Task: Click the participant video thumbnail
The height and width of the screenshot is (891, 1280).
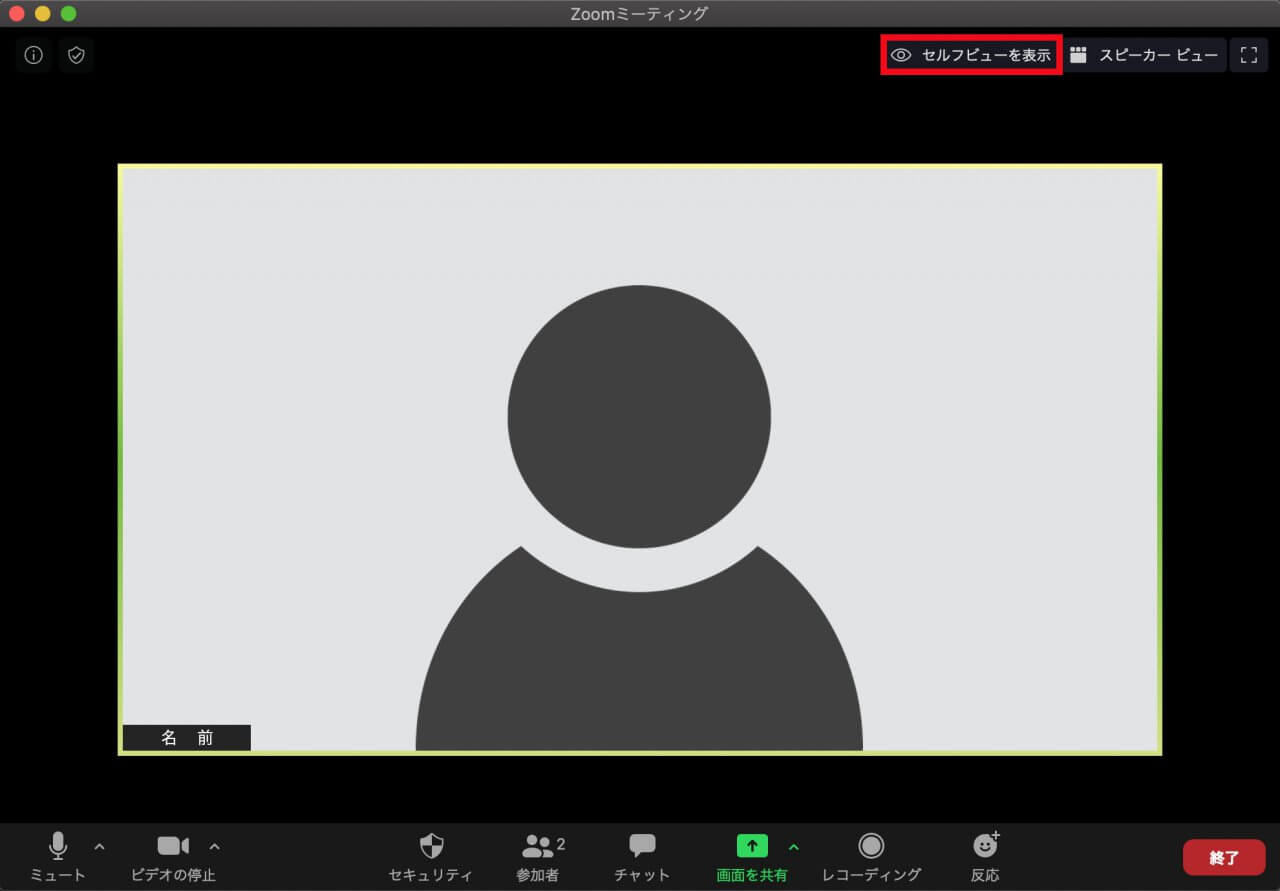Action: point(640,459)
